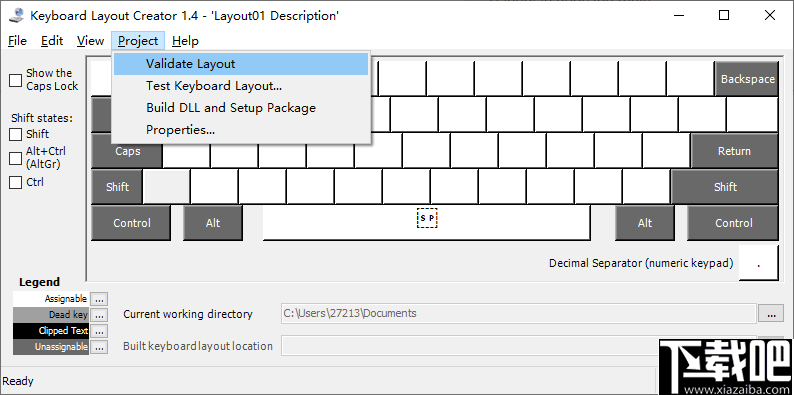Minimize the Keyboard Layout Creator window

pyautogui.click(x=679, y=16)
